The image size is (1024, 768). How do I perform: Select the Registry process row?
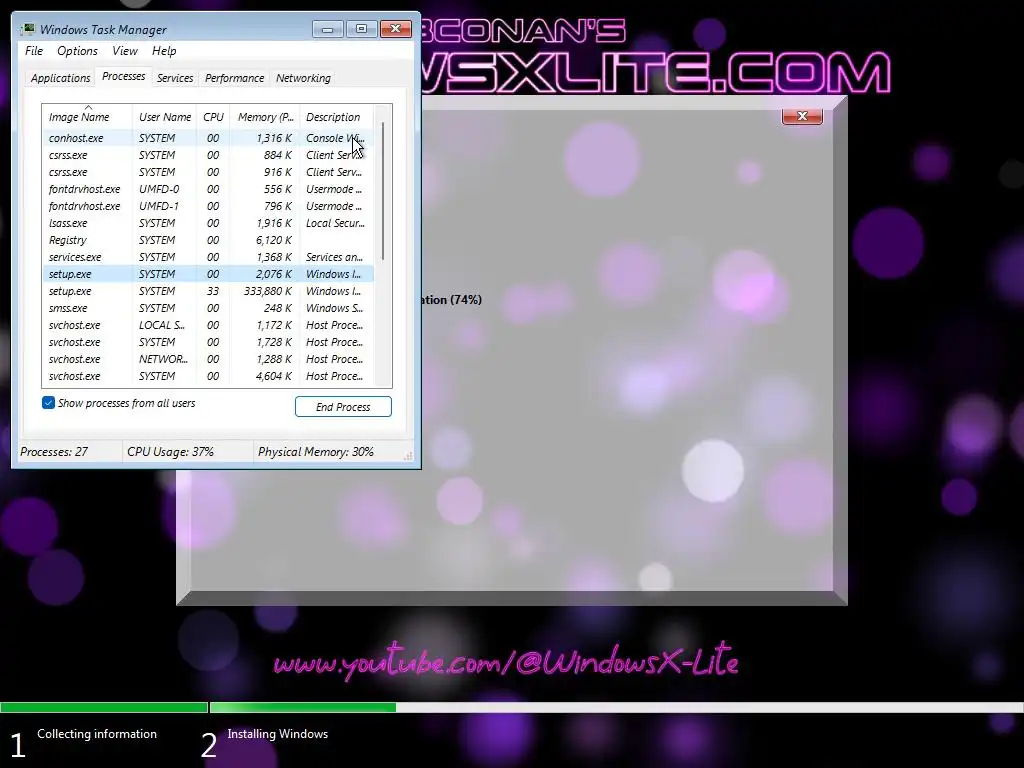point(208,240)
